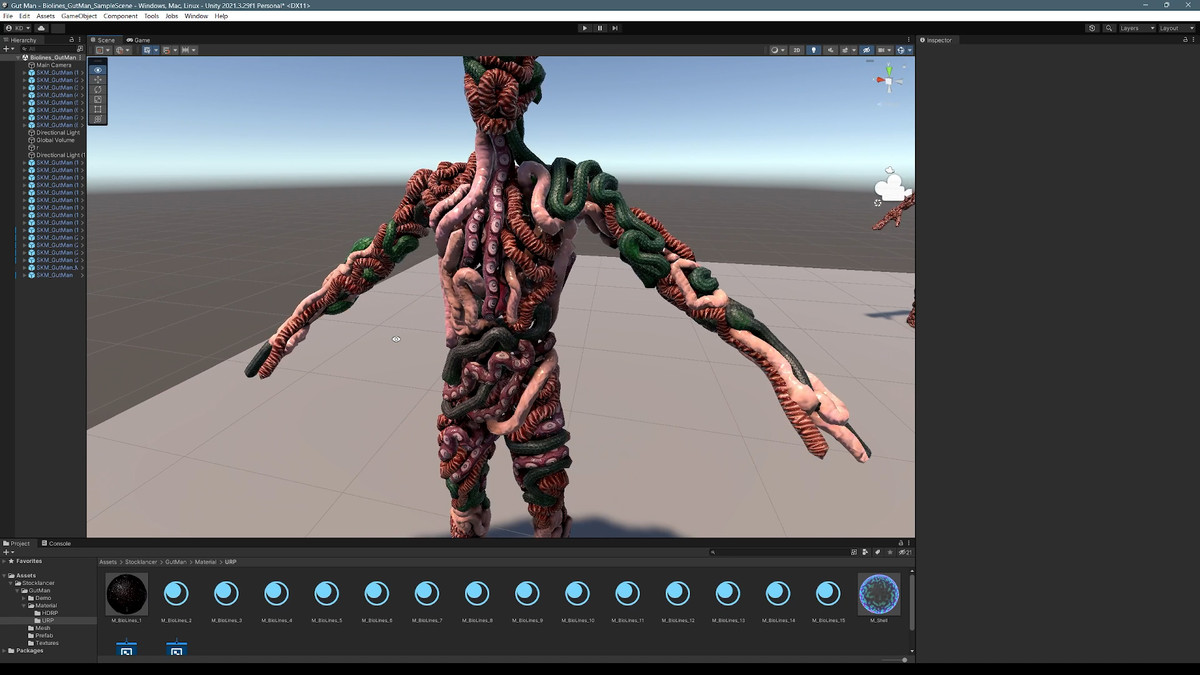Image resolution: width=1200 pixels, height=675 pixels.
Task: Toggle 2D view mode
Action: [x=796, y=50]
